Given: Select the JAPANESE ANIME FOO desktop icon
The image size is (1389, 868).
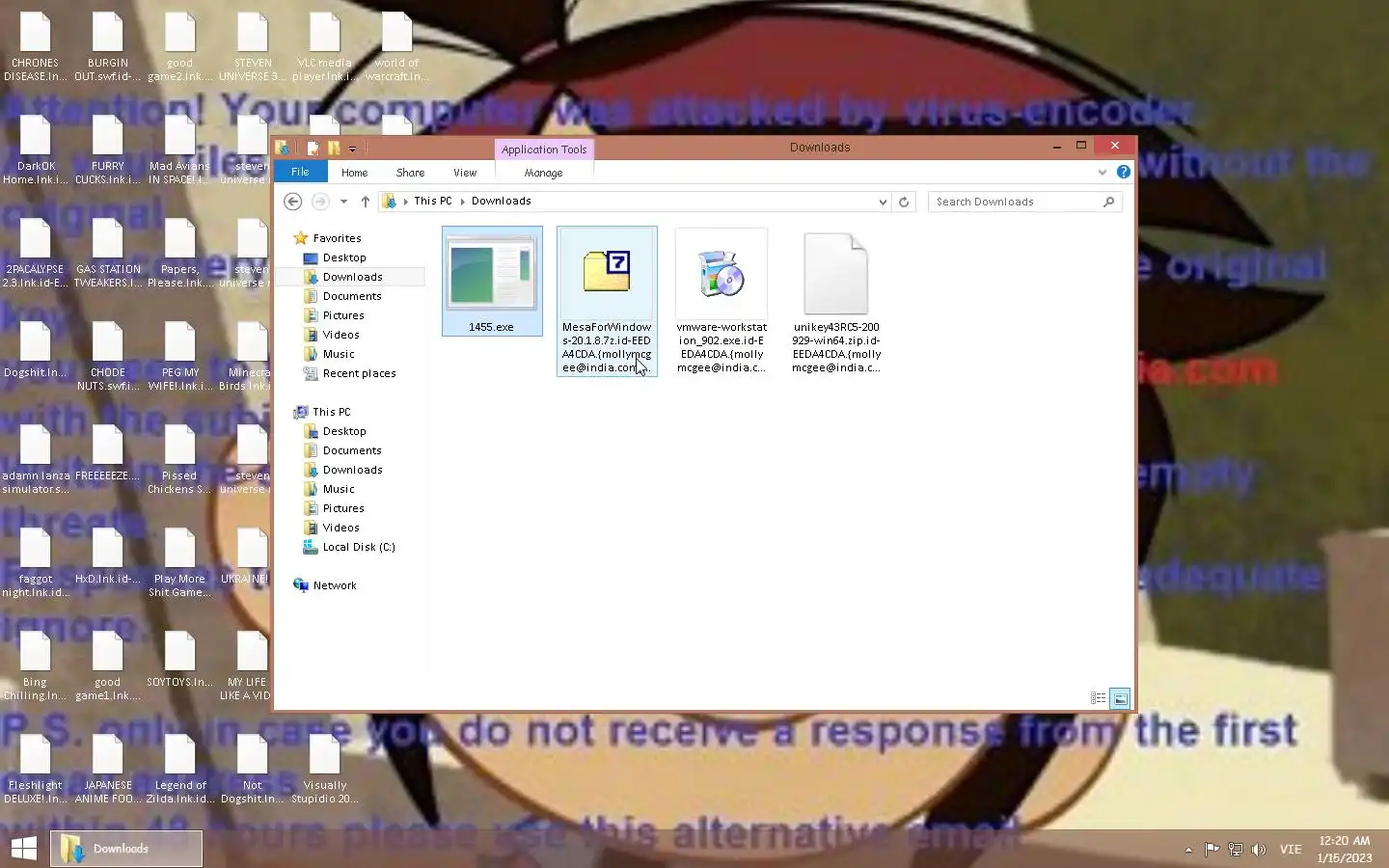Looking at the screenshot, I should click(x=107, y=769).
